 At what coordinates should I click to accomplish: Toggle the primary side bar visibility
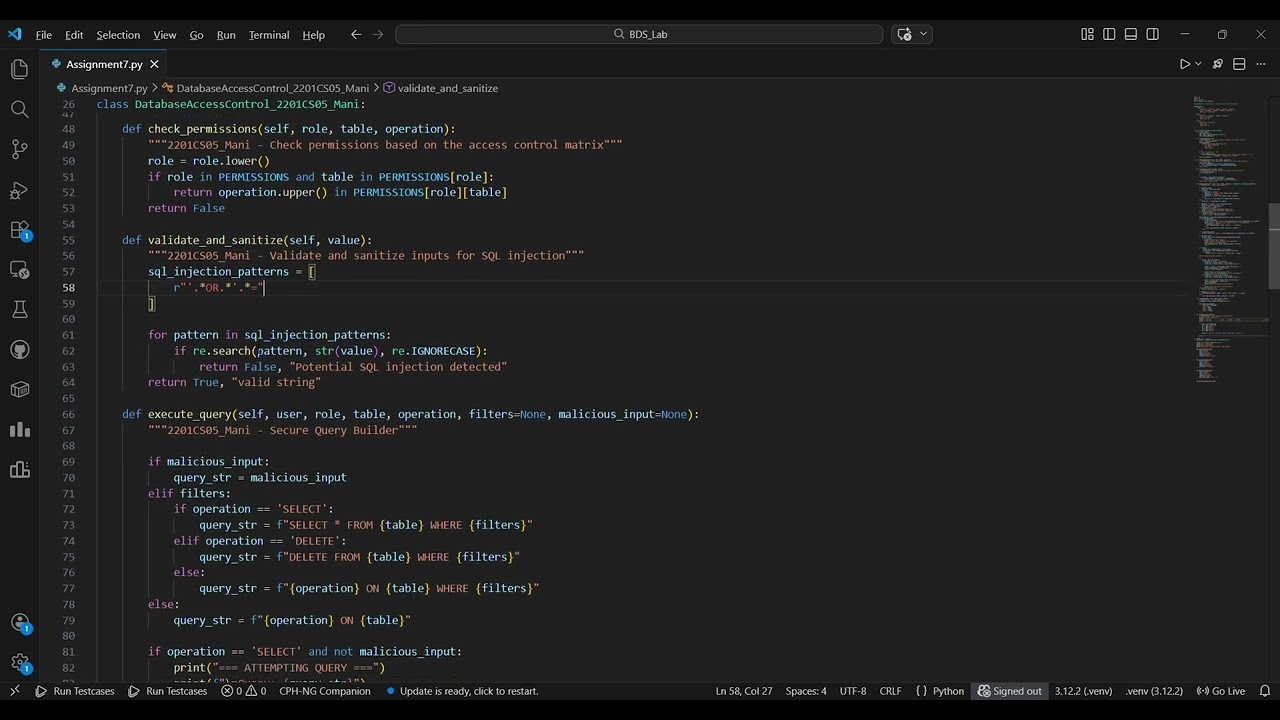(x=1109, y=34)
